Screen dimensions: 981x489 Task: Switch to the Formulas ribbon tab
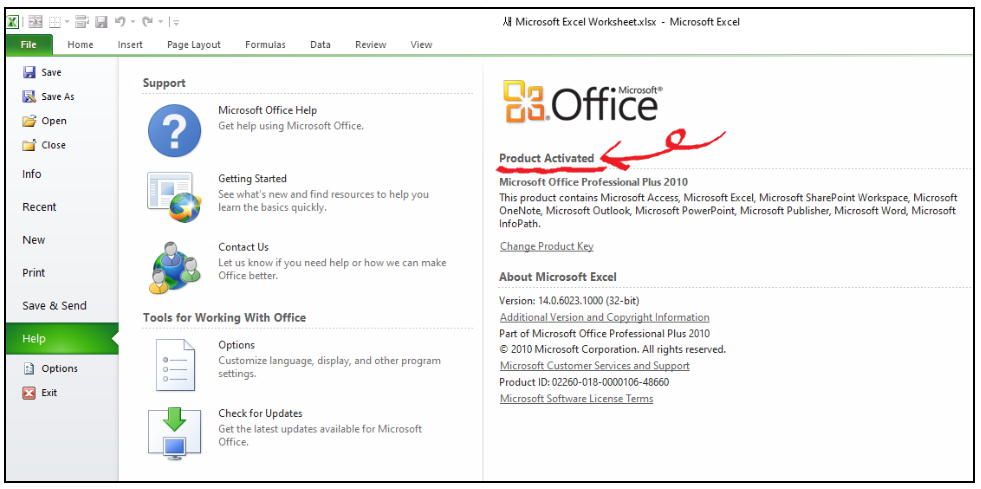coord(265,44)
